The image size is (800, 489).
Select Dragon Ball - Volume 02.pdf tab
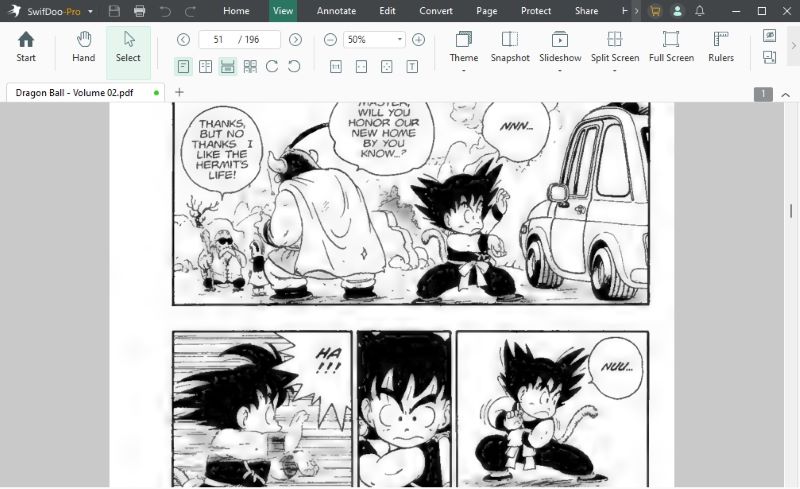pyautogui.click(x=85, y=92)
